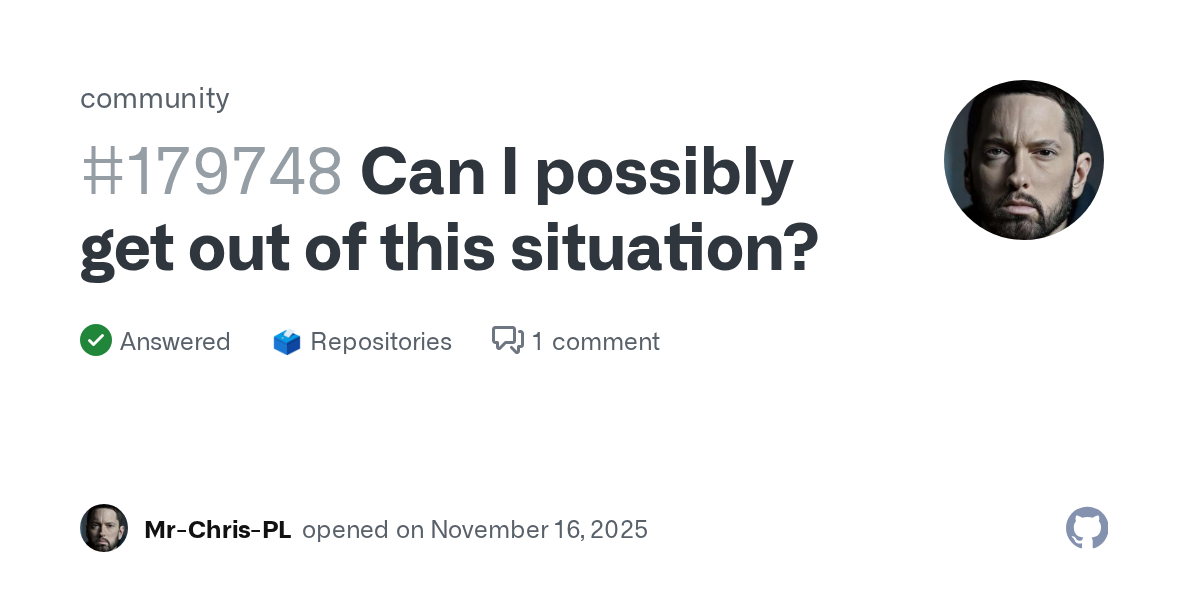Click the green Answered checkmark icon
Screen dimensions: 1200x600
[x=96, y=341]
